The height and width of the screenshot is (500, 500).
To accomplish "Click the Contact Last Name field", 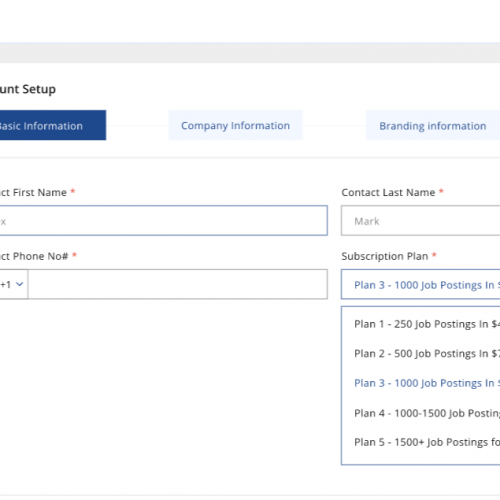I will [x=421, y=221].
